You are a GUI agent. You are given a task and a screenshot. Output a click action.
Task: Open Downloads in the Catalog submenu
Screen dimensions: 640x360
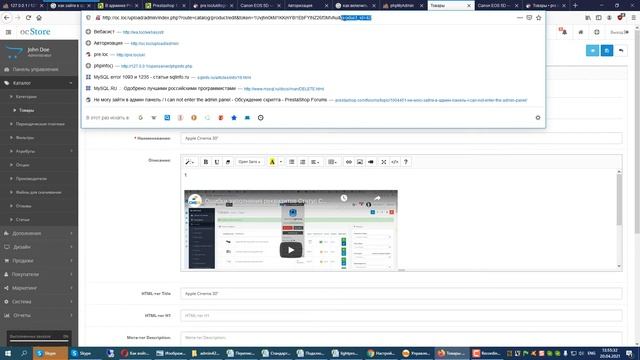click(39, 192)
